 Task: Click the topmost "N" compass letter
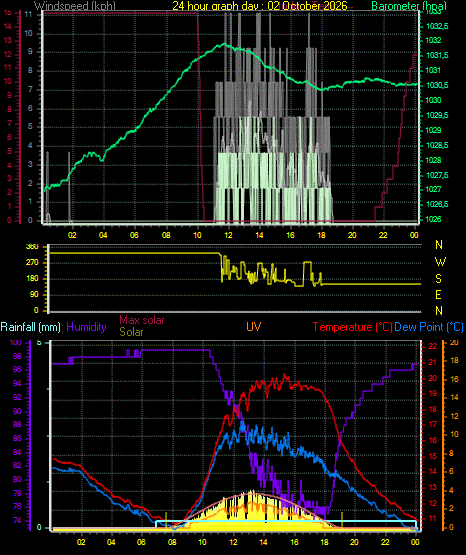(x=439, y=245)
